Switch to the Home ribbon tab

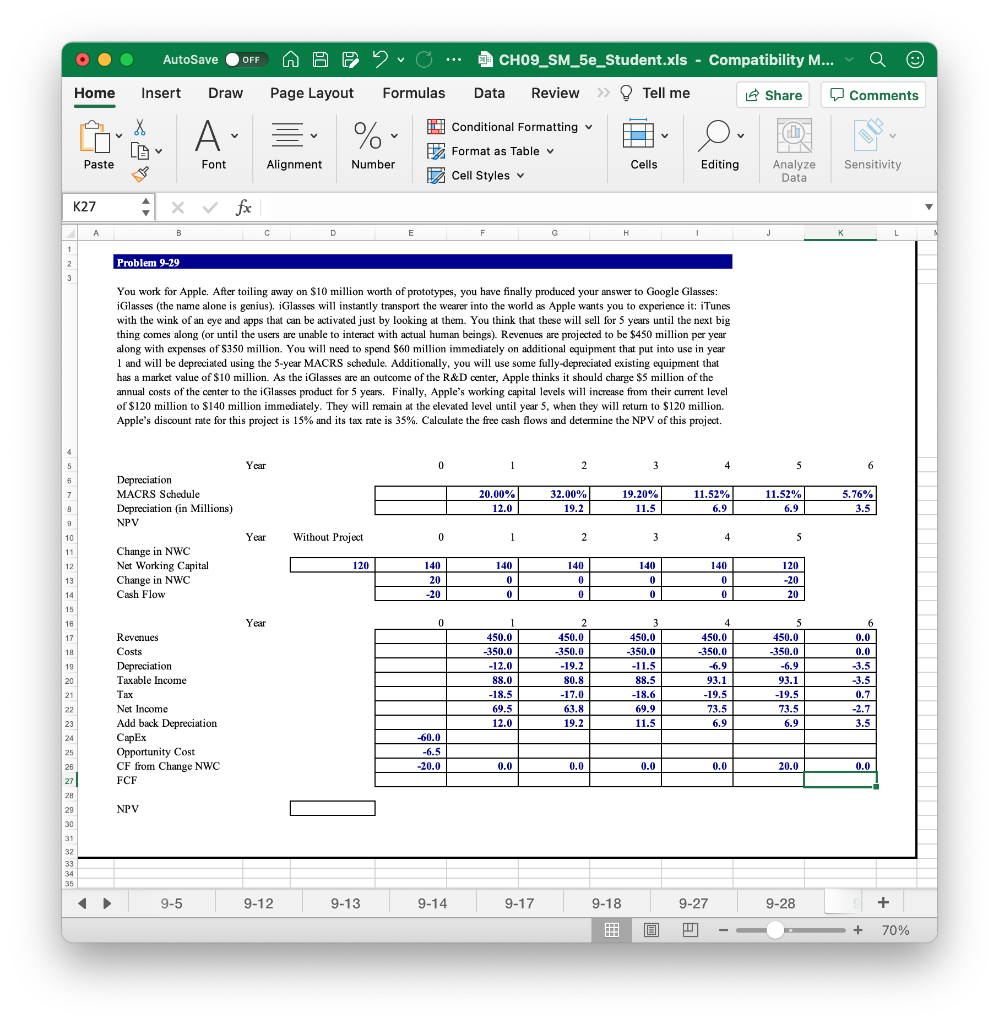95,93
